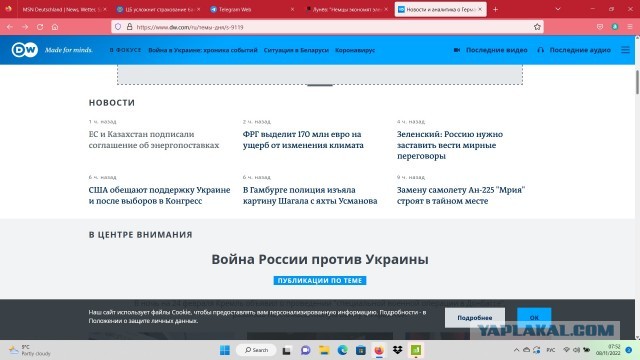Click Firefox icon on taskbar
Image resolution: width=640 pixels, height=360 pixels.
coord(379,350)
